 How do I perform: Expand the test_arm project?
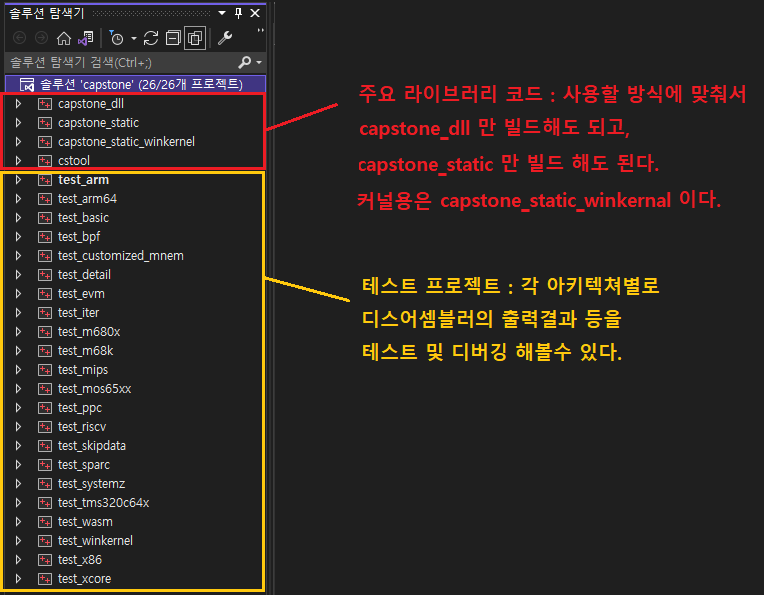point(18,179)
